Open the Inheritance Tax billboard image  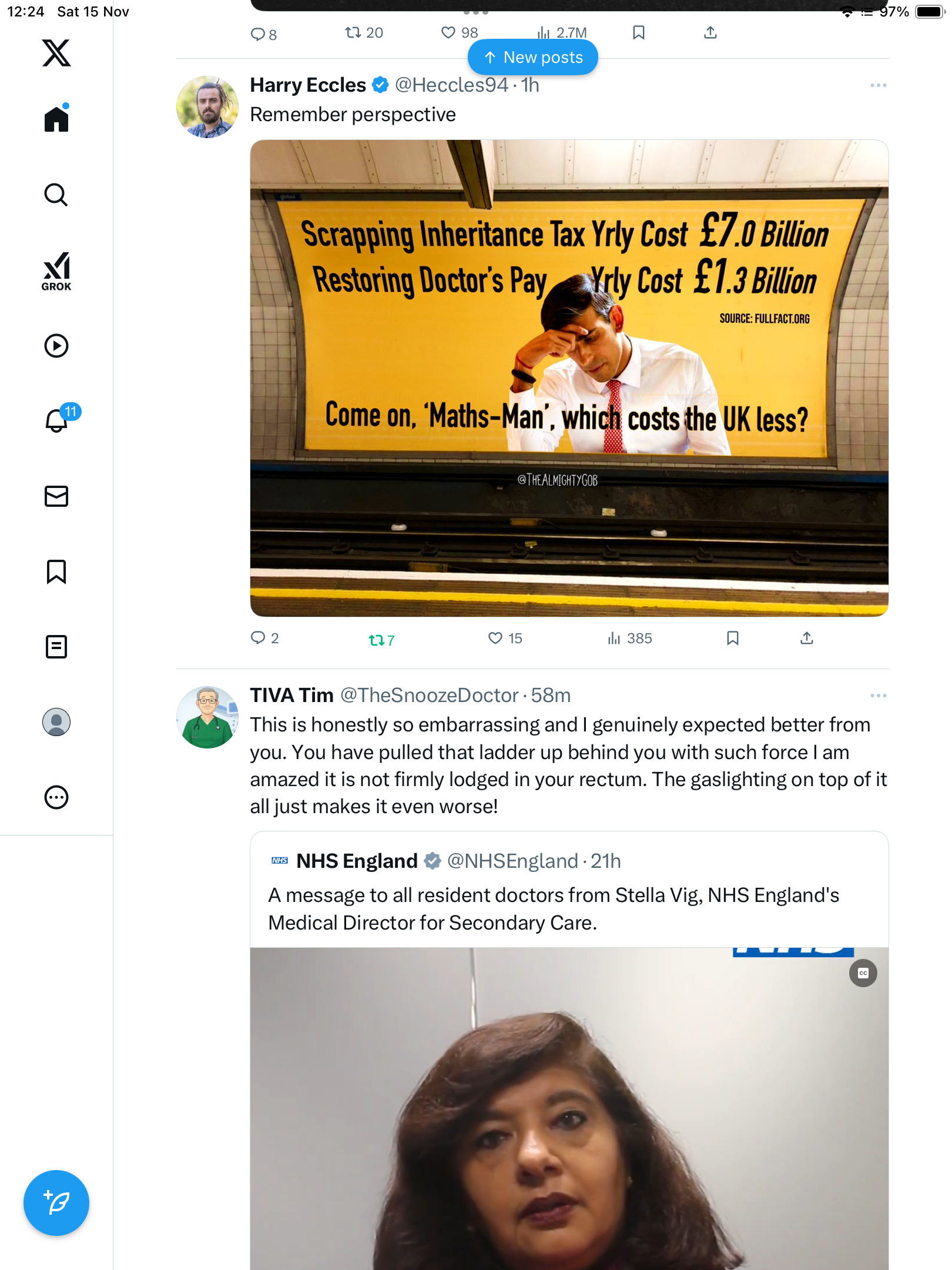tap(569, 377)
